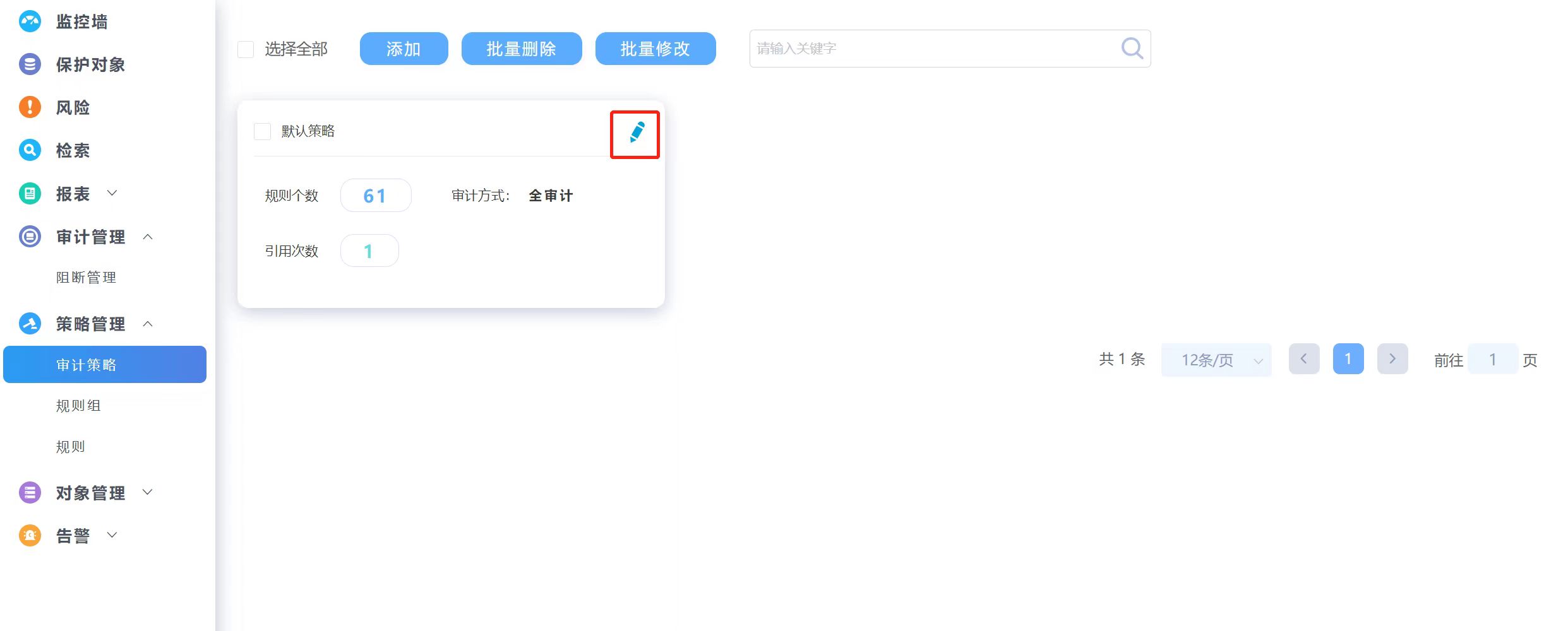Click the 引用次数 value 1
The width and height of the screenshot is (1568, 631).
click(x=369, y=251)
